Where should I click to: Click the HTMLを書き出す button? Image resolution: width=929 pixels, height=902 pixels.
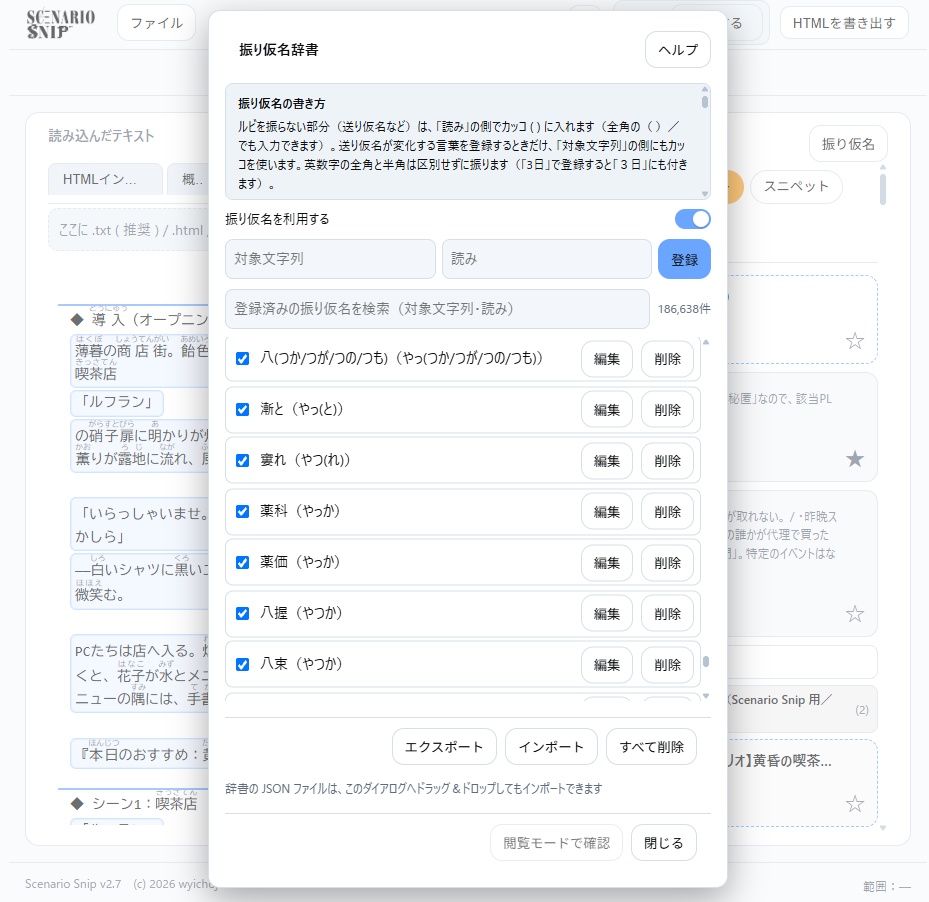coord(844,23)
